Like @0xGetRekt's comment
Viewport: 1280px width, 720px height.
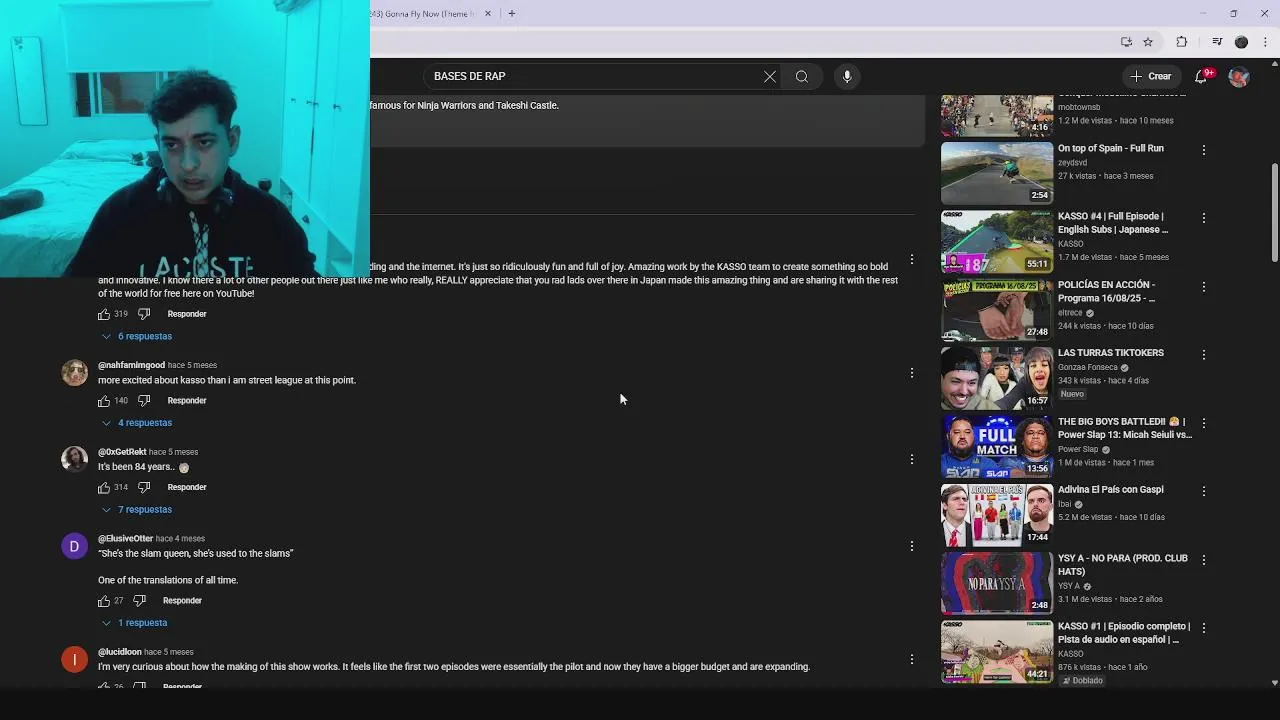104,487
